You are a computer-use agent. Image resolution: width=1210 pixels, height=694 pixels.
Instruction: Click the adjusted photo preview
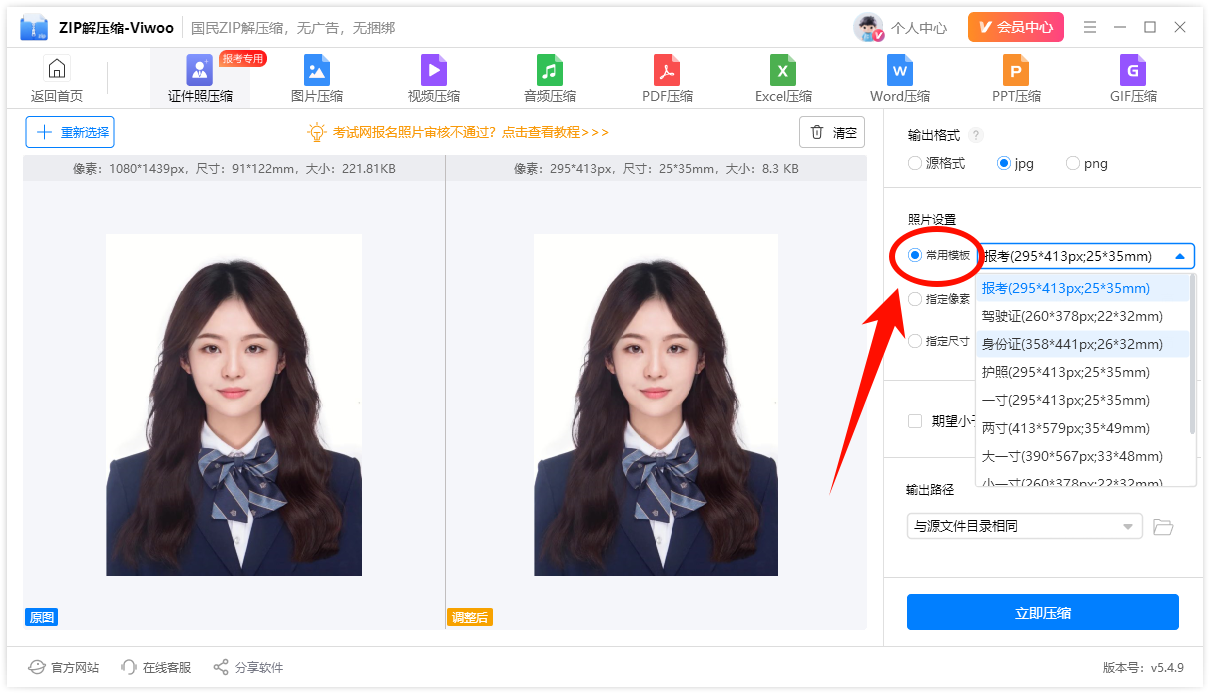click(656, 405)
